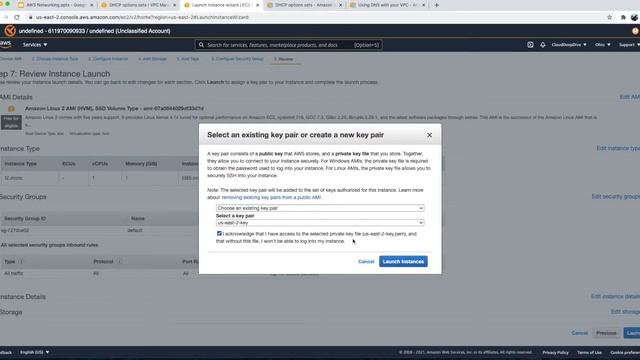This screenshot has width=640, height=360.
Task: Open the CloudDeepDive account menu
Action: click(569, 45)
